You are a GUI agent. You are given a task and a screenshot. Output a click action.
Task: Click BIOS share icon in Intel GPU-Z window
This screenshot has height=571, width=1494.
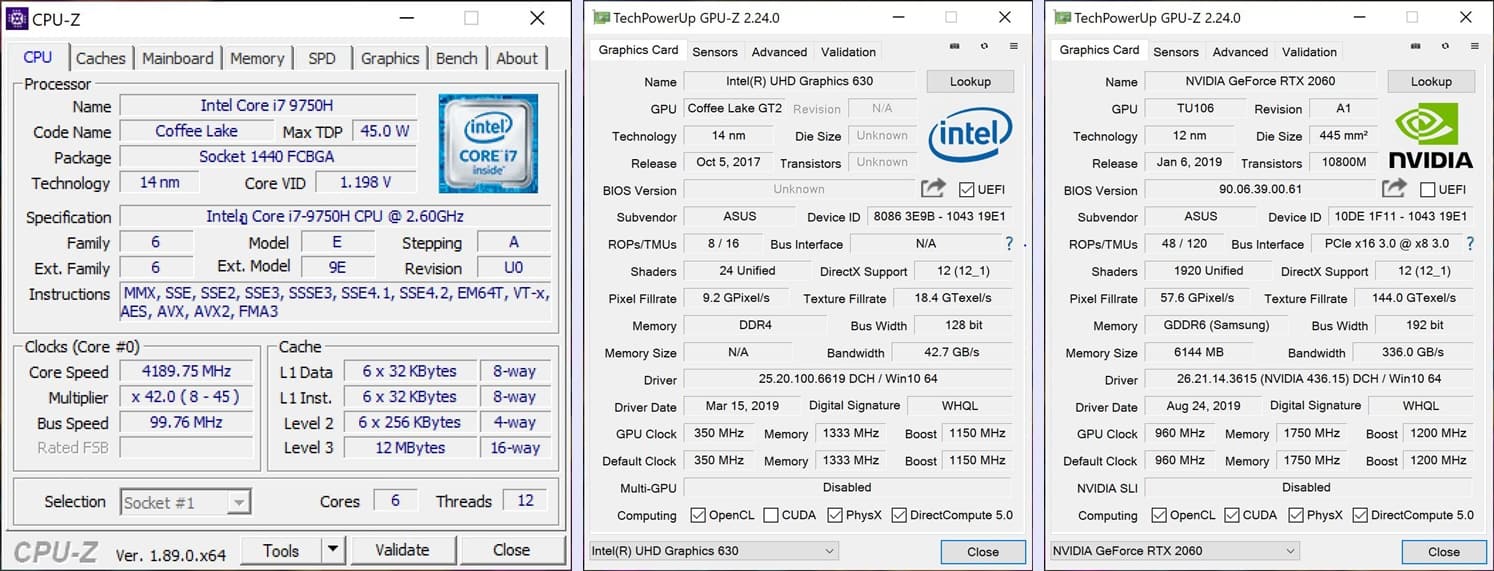(933, 189)
